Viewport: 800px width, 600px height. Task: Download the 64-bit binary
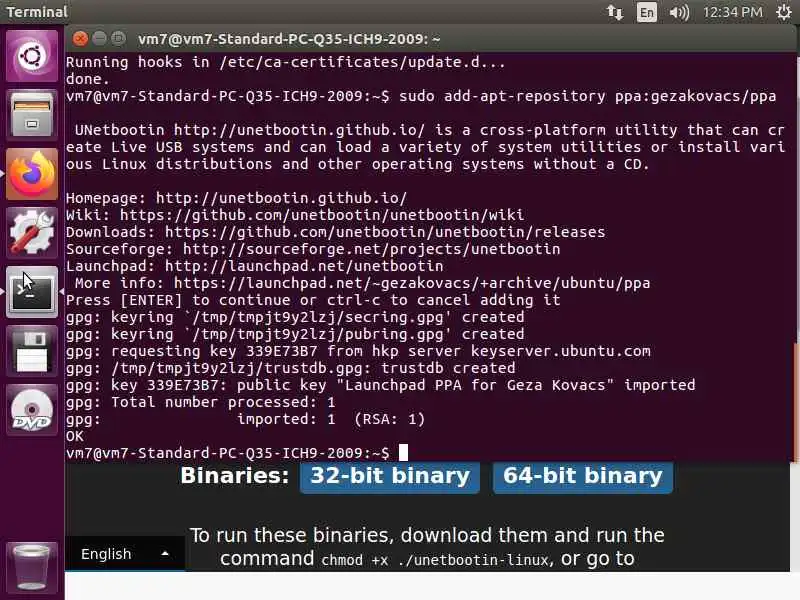coord(583,477)
